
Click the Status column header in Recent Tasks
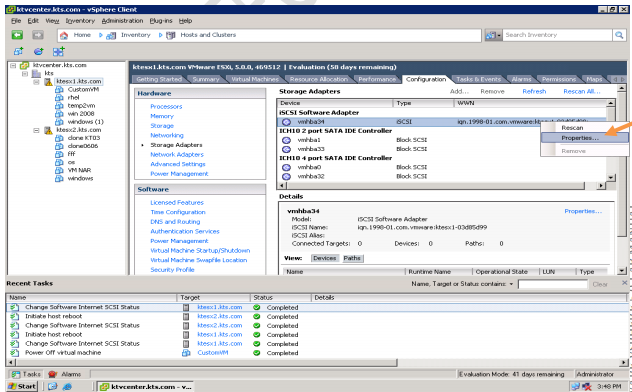coord(281,298)
